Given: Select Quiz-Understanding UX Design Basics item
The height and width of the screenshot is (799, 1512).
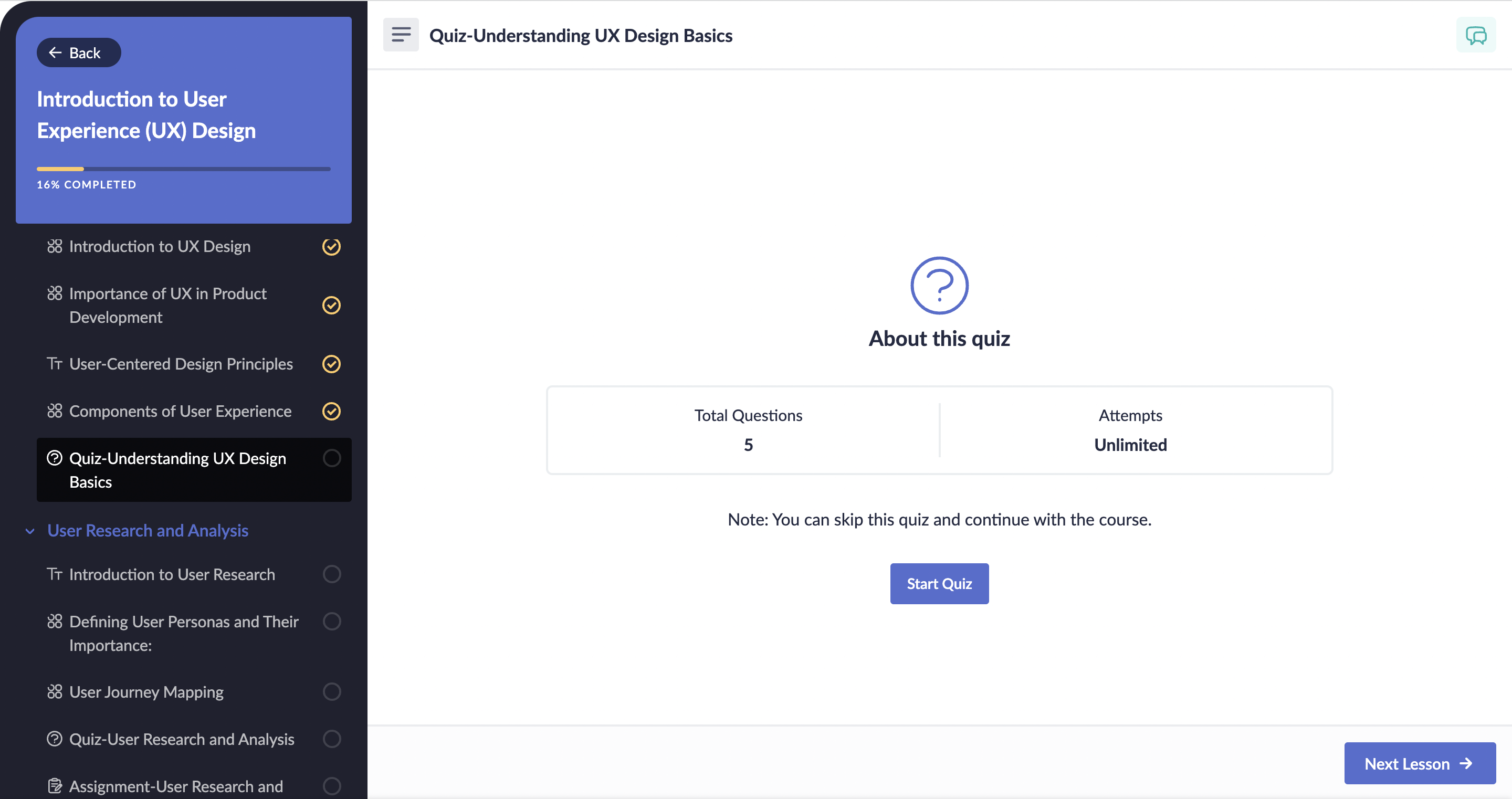Looking at the screenshot, I should point(194,470).
